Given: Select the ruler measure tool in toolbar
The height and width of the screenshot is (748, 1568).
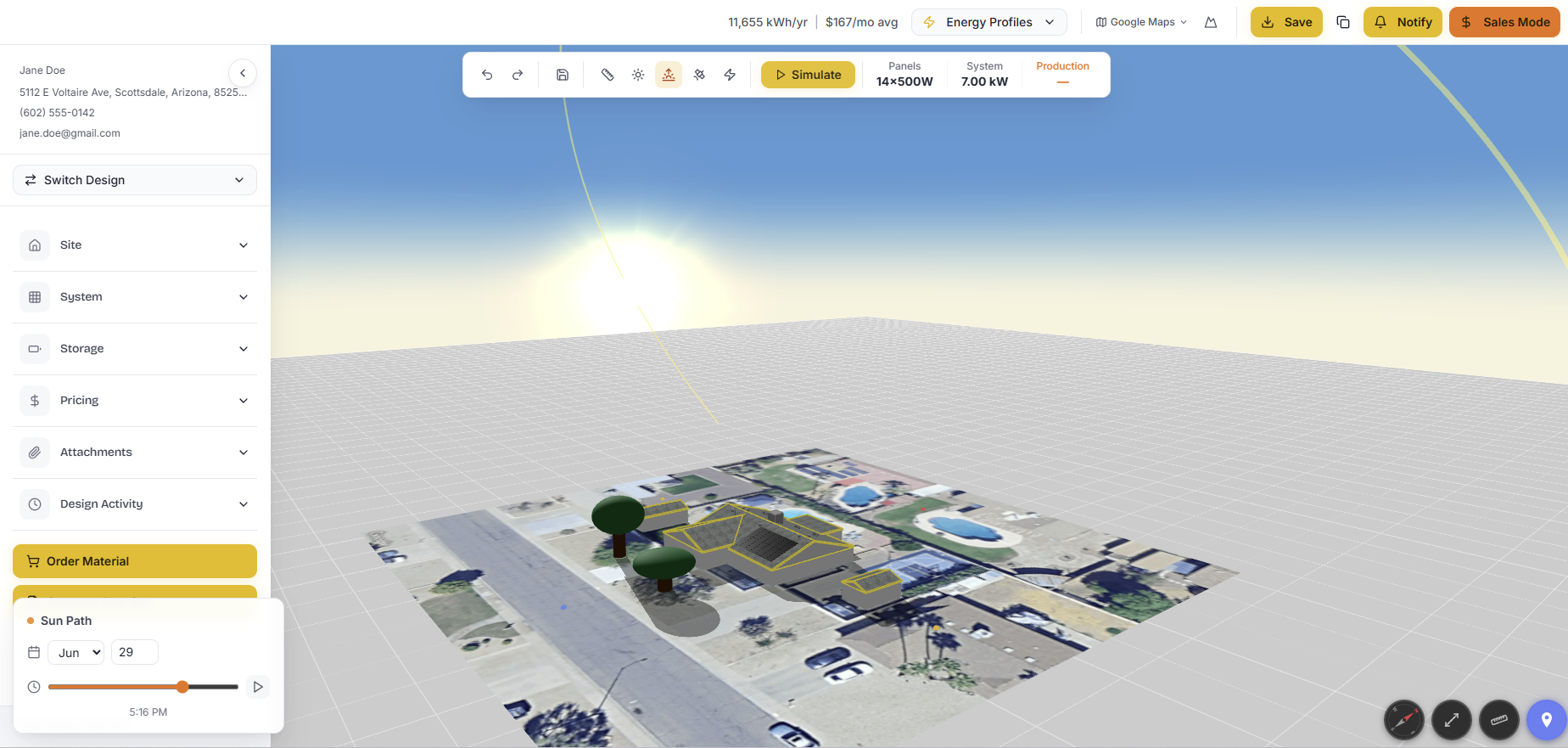Looking at the screenshot, I should 608,75.
